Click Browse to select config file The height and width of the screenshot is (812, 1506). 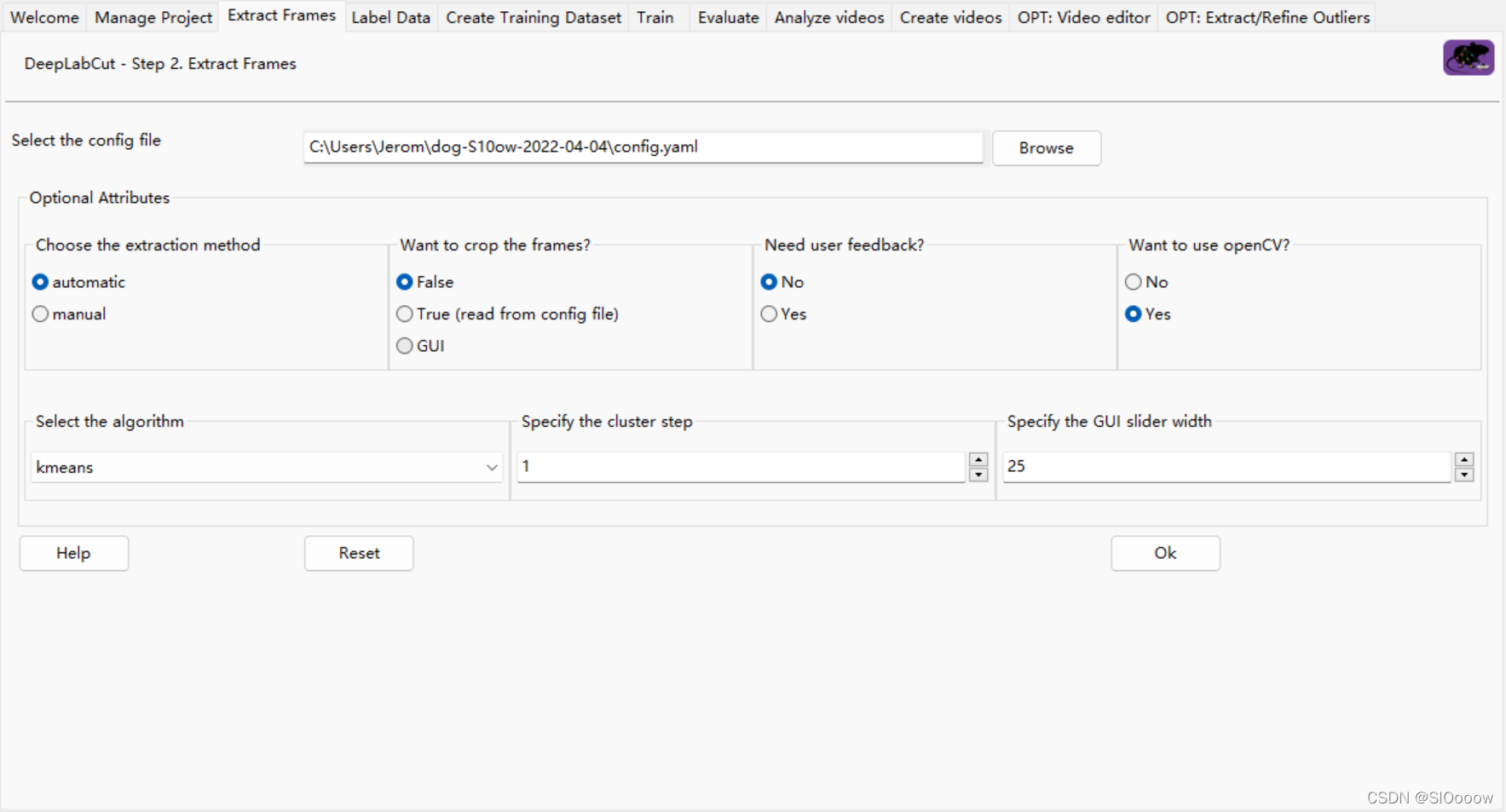point(1047,148)
